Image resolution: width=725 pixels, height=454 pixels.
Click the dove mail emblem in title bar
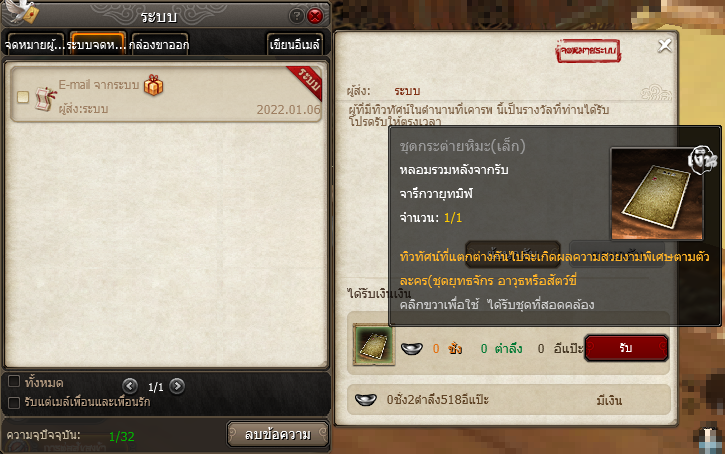point(22,12)
